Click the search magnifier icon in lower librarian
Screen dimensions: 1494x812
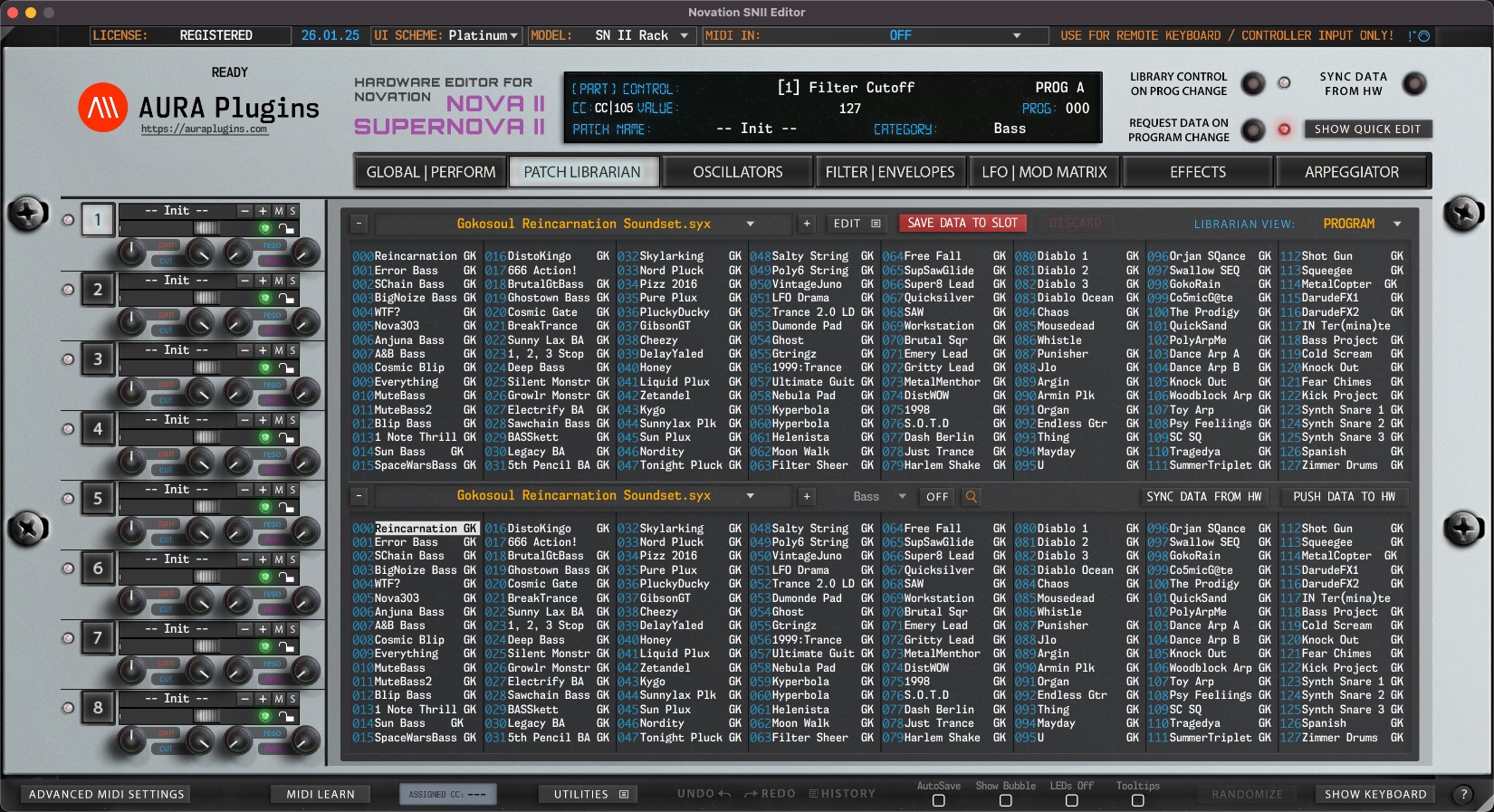971,497
